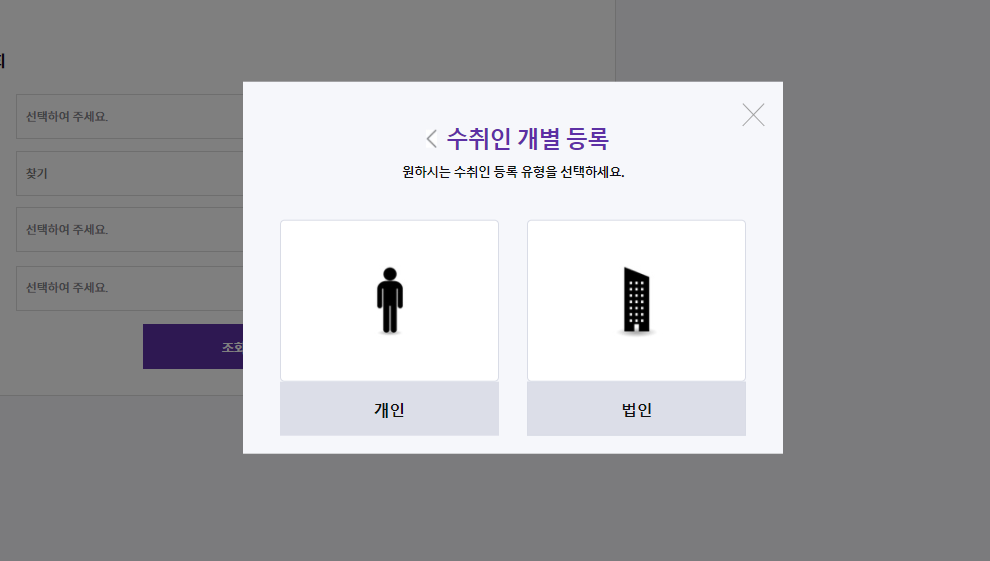Click the grey footer strip of 개인 card
This screenshot has width=990, height=561.
(x=390, y=408)
